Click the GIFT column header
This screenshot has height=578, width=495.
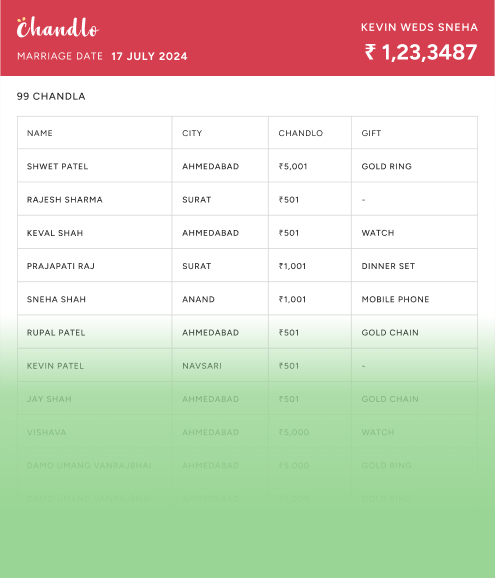click(x=371, y=133)
